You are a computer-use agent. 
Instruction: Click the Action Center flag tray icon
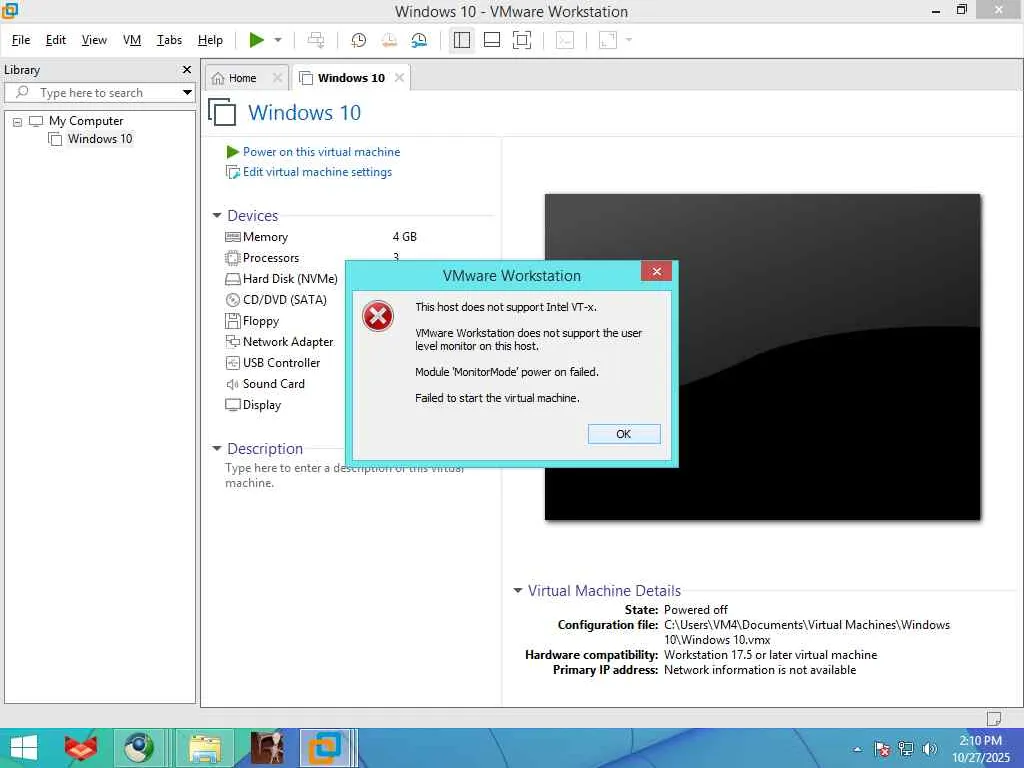(882, 749)
